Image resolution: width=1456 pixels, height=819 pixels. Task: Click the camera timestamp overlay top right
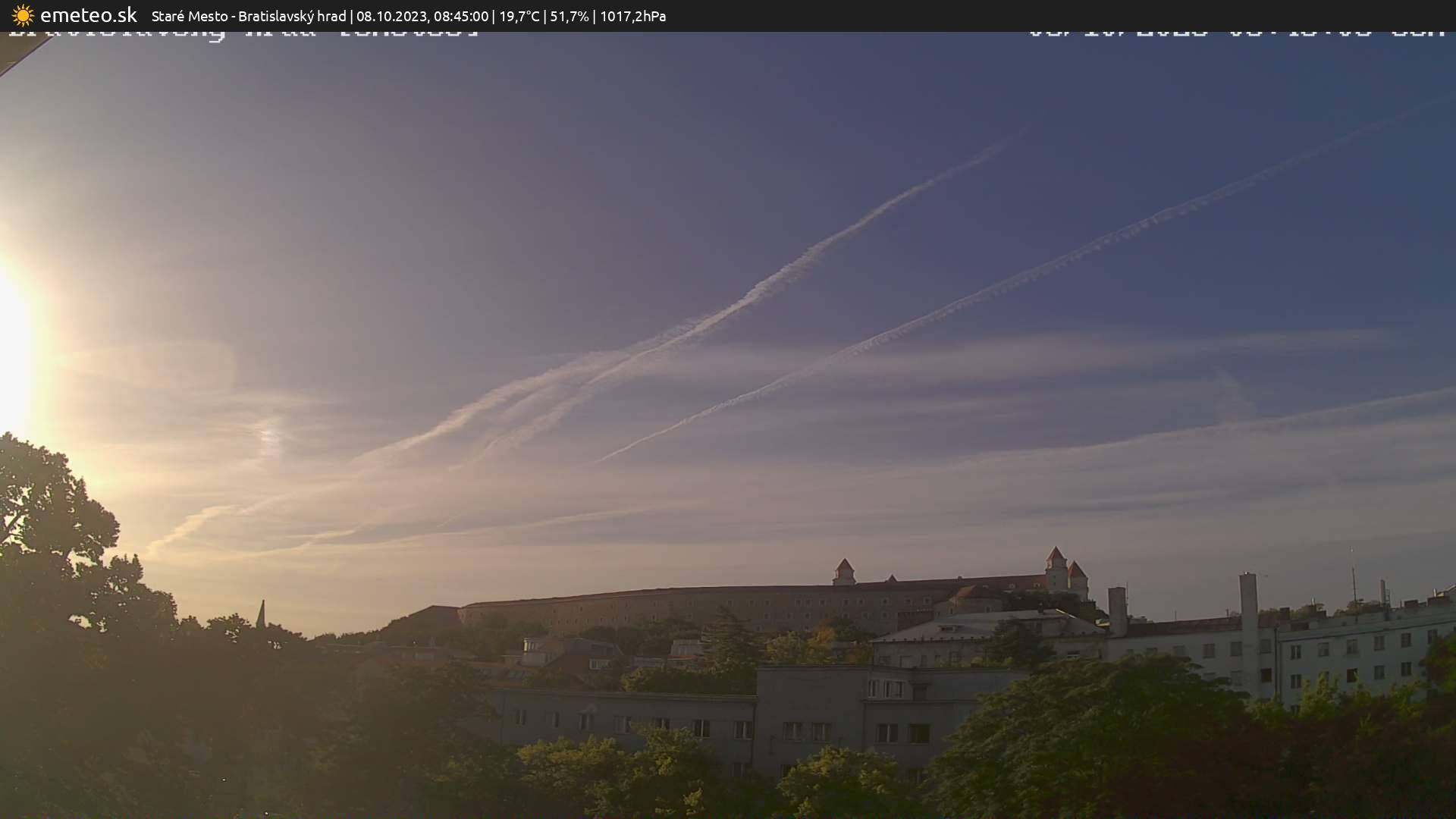point(1236,33)
